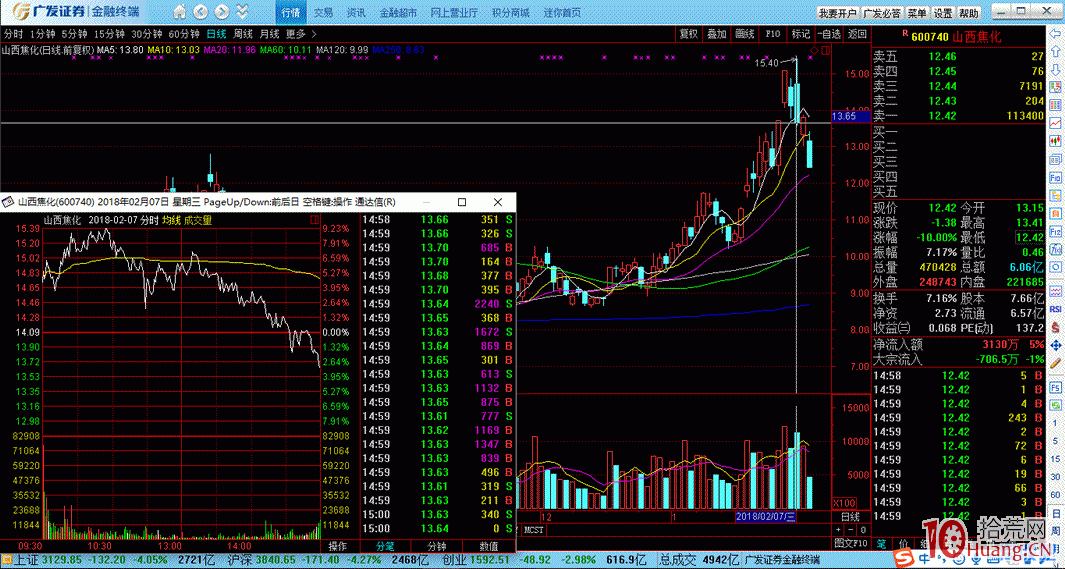Switch to the 交易 tab
The image size is (1065, 569).
[x=323, y=13]
